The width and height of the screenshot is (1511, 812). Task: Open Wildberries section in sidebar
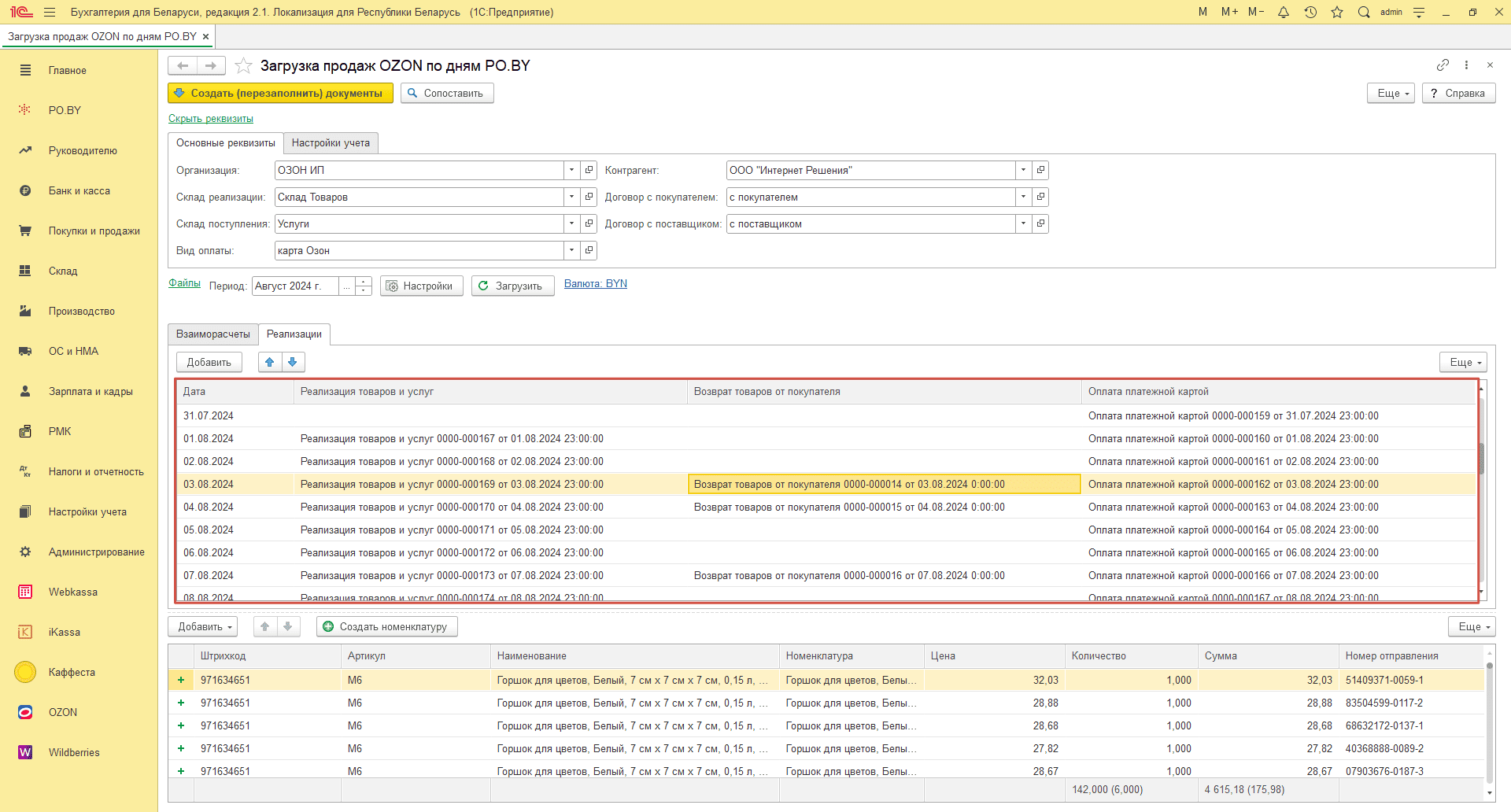coord(74,752)
